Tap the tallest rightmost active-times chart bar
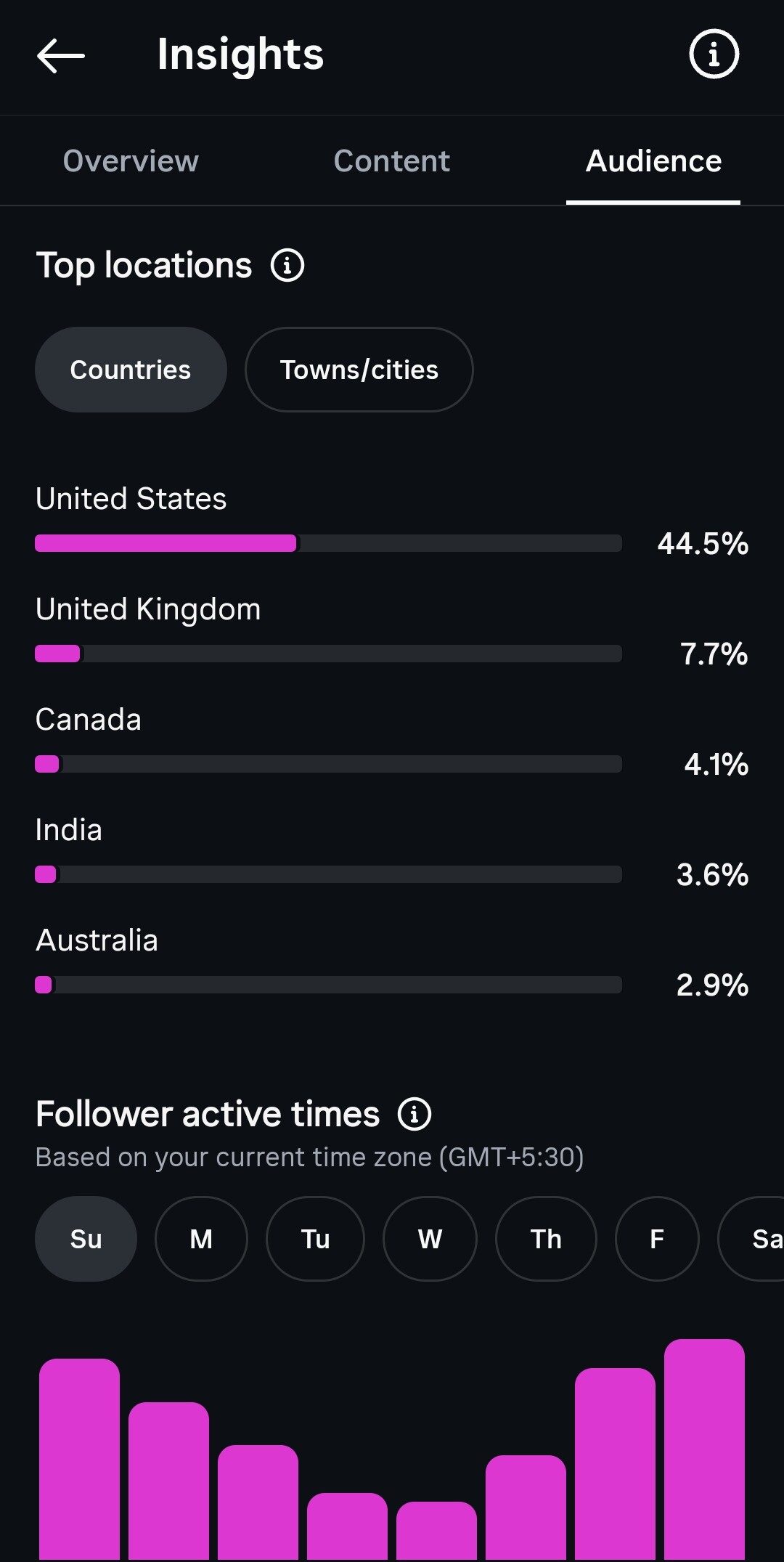Screen dimensions: 784x1562 click(704, 1449)
